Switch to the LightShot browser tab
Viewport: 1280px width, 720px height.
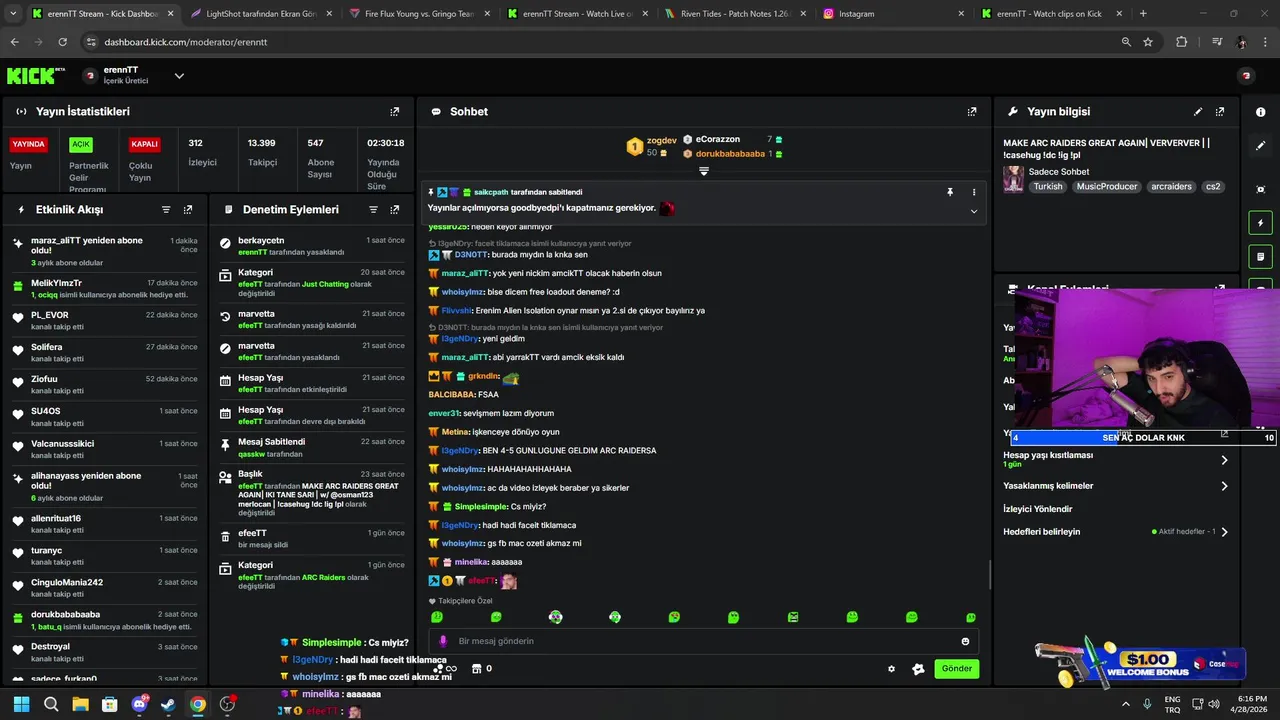click(x=263, y=14)
